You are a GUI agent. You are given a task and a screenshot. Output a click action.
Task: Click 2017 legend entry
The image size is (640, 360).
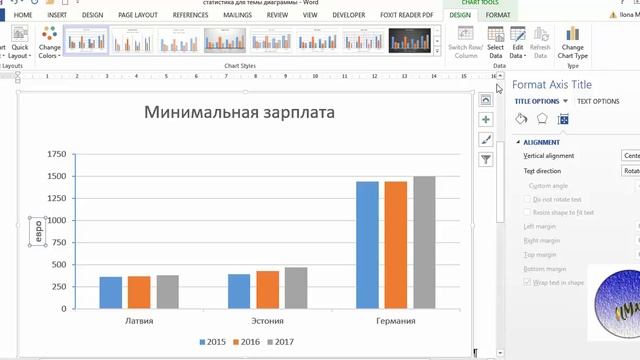click(x=280, y=342)
